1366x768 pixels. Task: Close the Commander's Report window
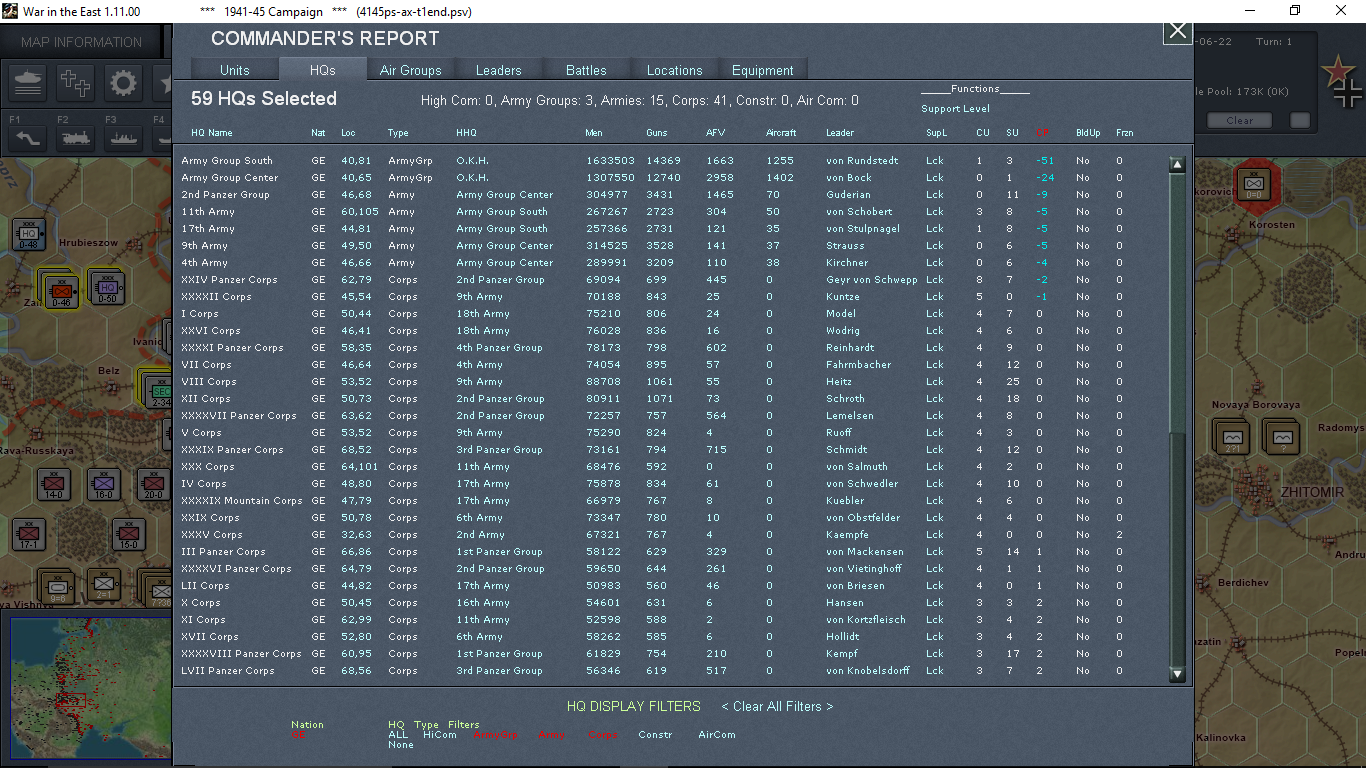coord(1178,31)
